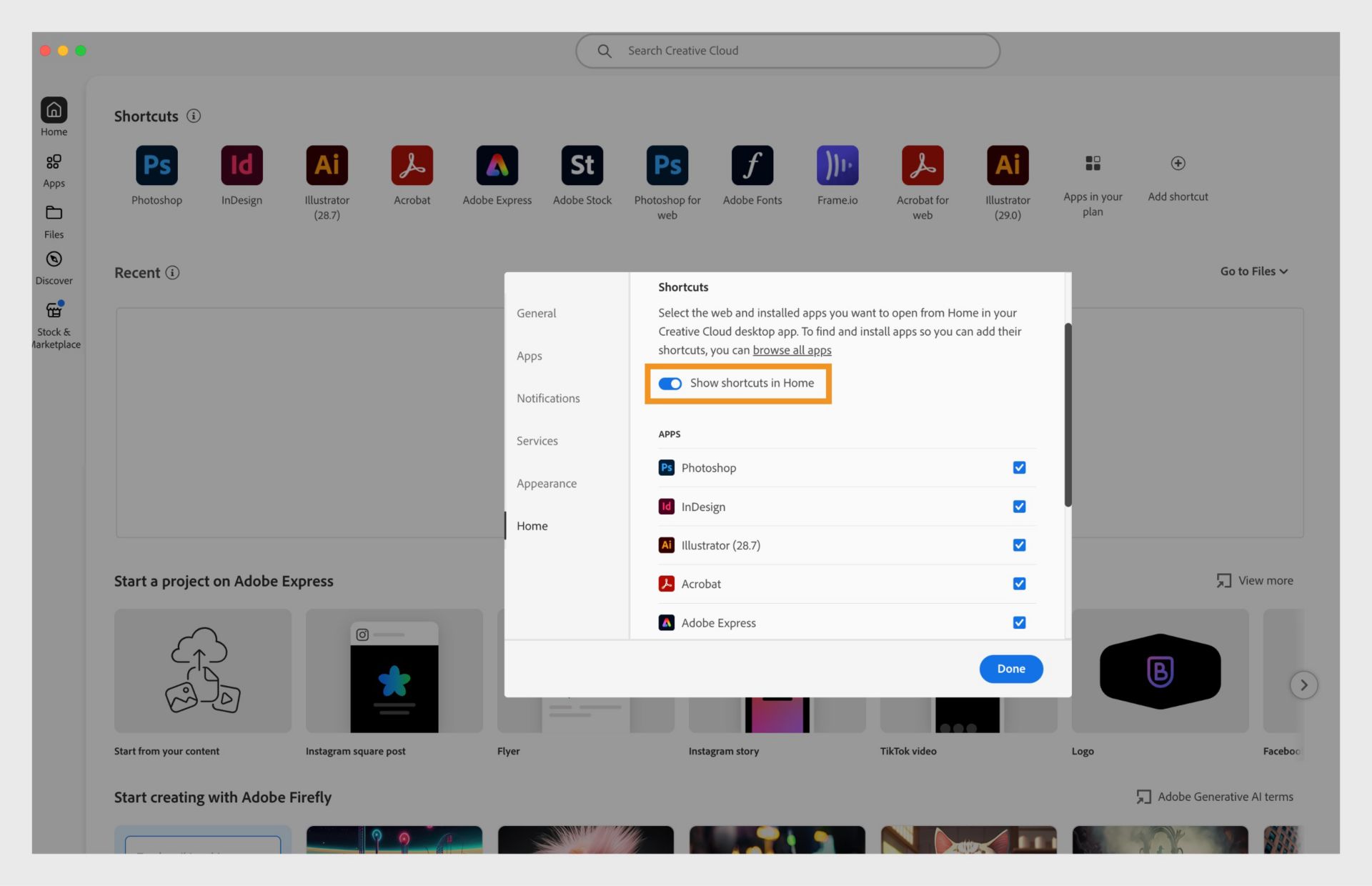Disable the Acrobat shortcut checkbox

(x=1020, y=584)
